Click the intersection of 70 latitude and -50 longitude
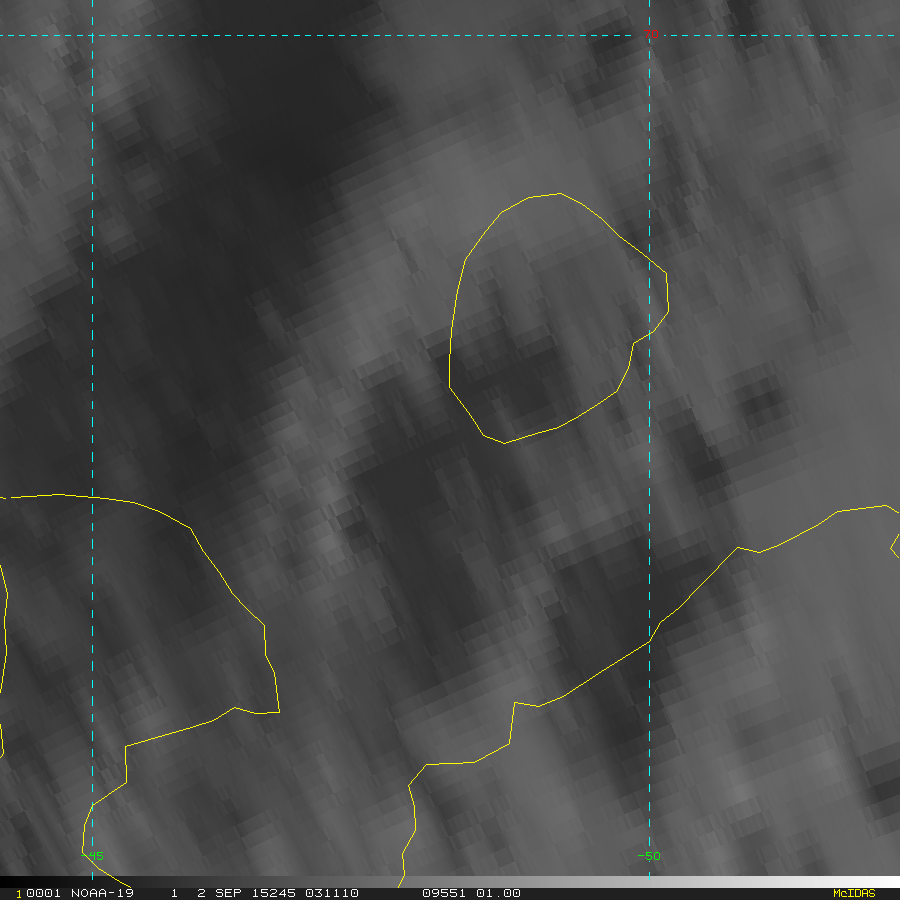Viewport: 900px width, 900px height. point(650,35)
